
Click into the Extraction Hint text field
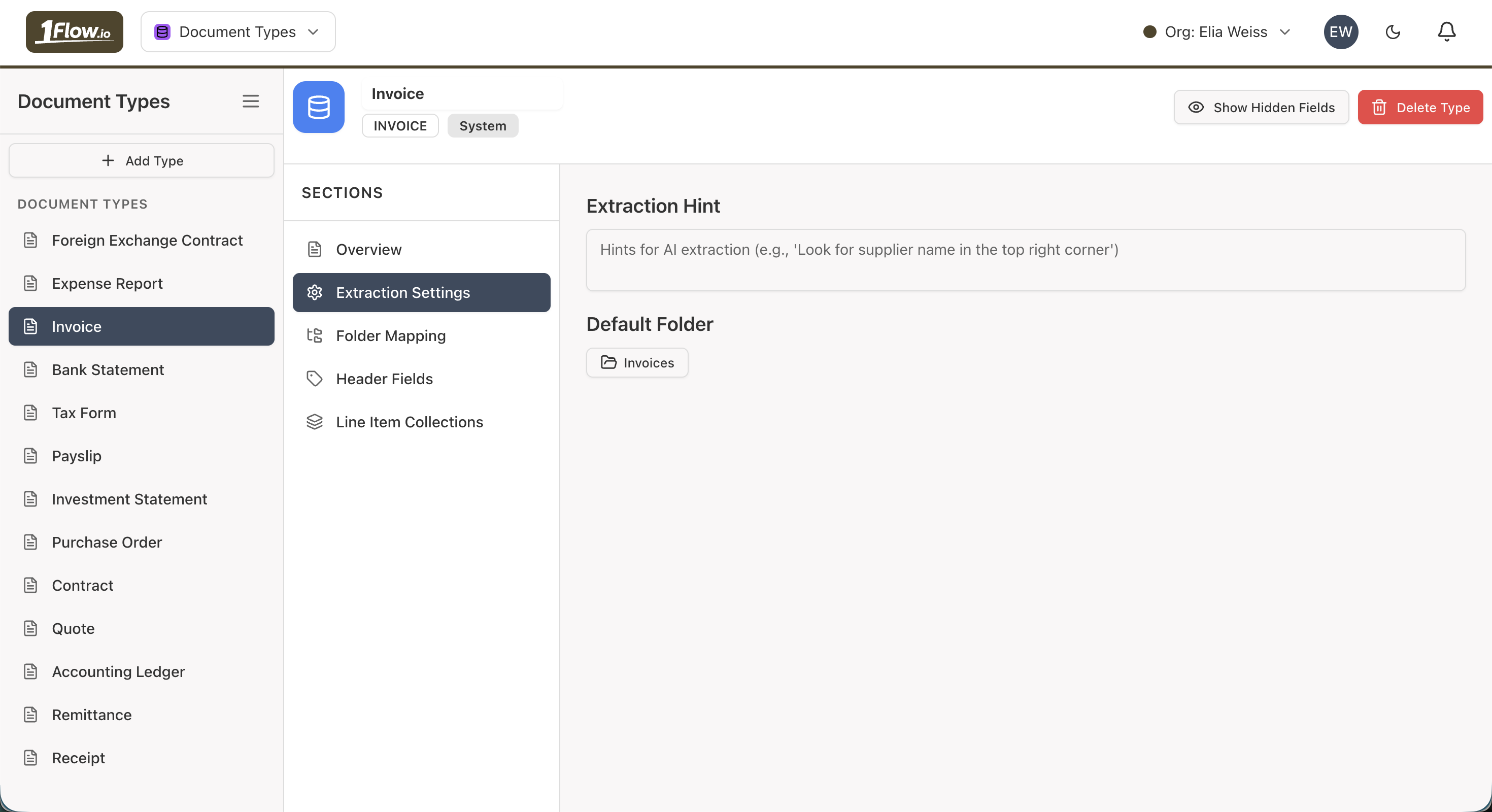pyautogui.click(x=1025, y=260)
